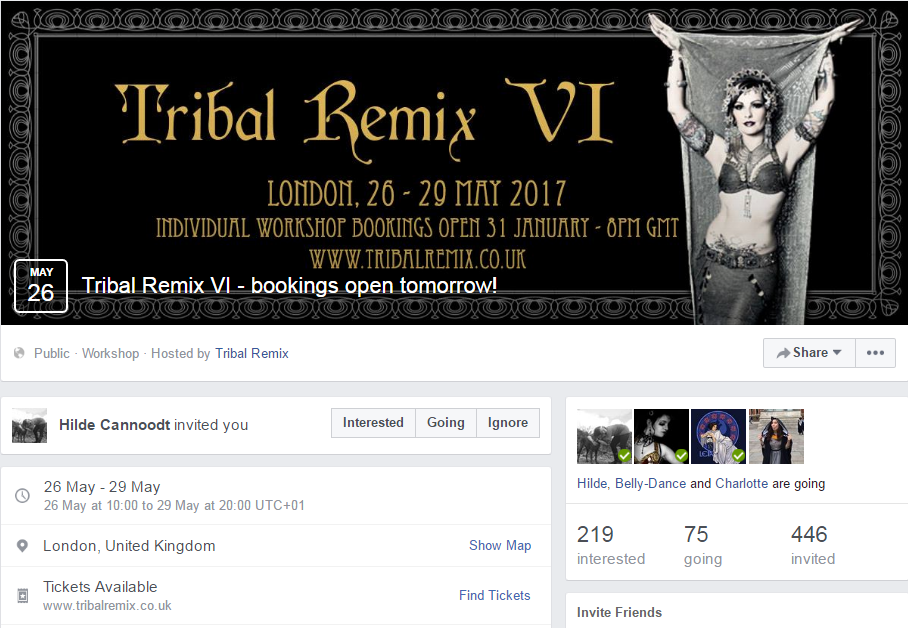
Task: Open the three-dots more options menu
Action: click(875, 353)
